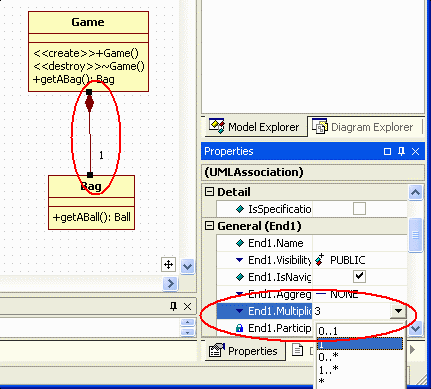The image size is (431, 389).
Task: Select the <<destroy>>~Game() operation
Action: point(89,66)
